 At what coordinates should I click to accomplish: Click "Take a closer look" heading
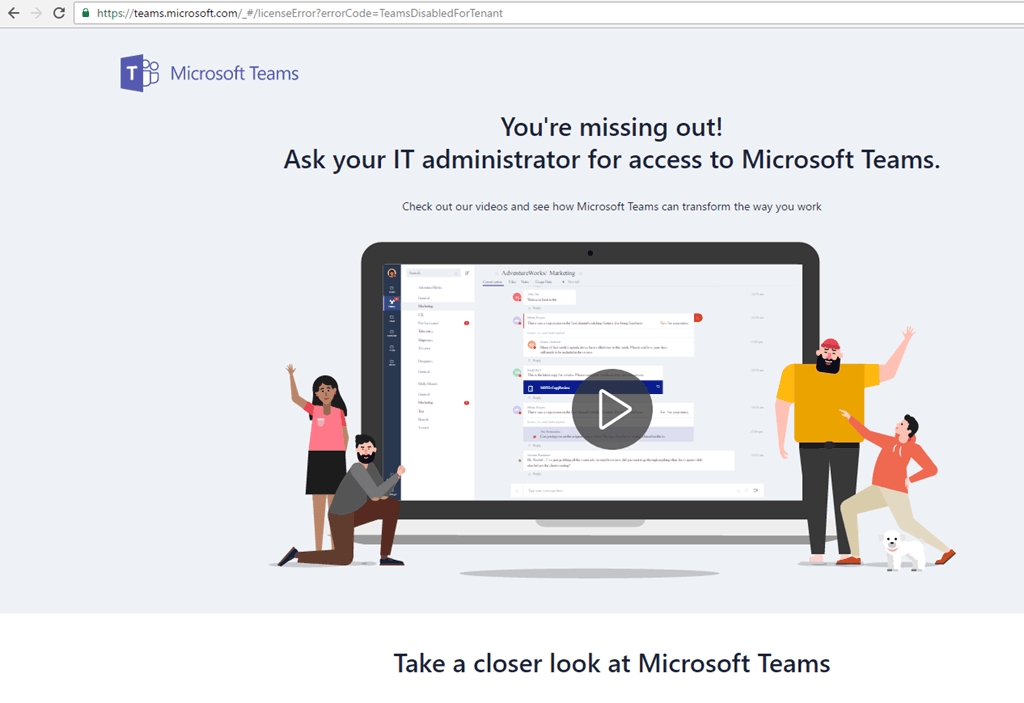pyautogui.click(x=611, y=662)
